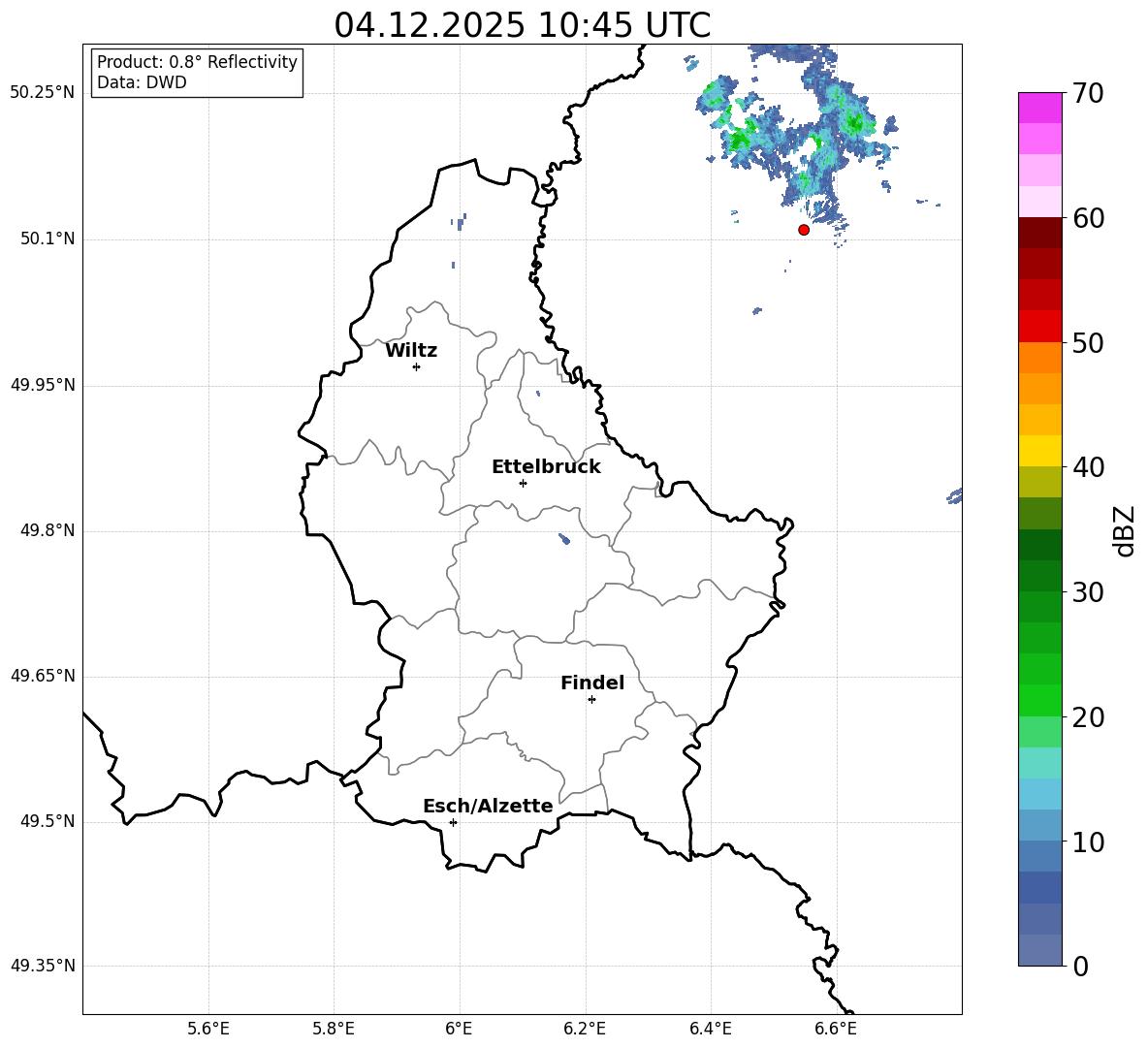This screenshot has height=1048, width=1148.
Task: Click the 6.2°E longitude label
Action: coord(585,1029)
